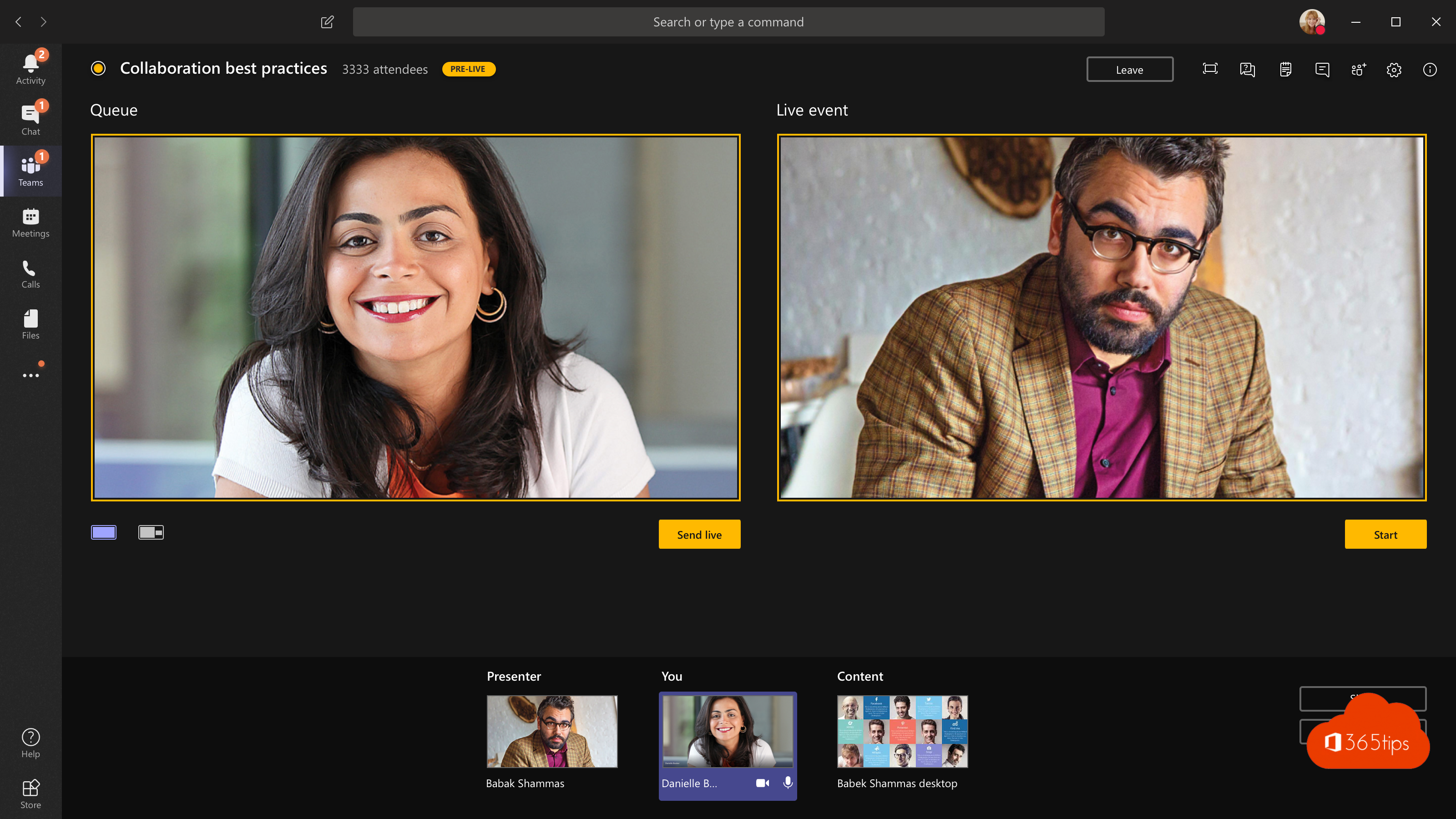Viewport: 1456px width, 819px height.
Task: Open Meeting Notes icon in toolbar
Action: [x=1285, y=69]
